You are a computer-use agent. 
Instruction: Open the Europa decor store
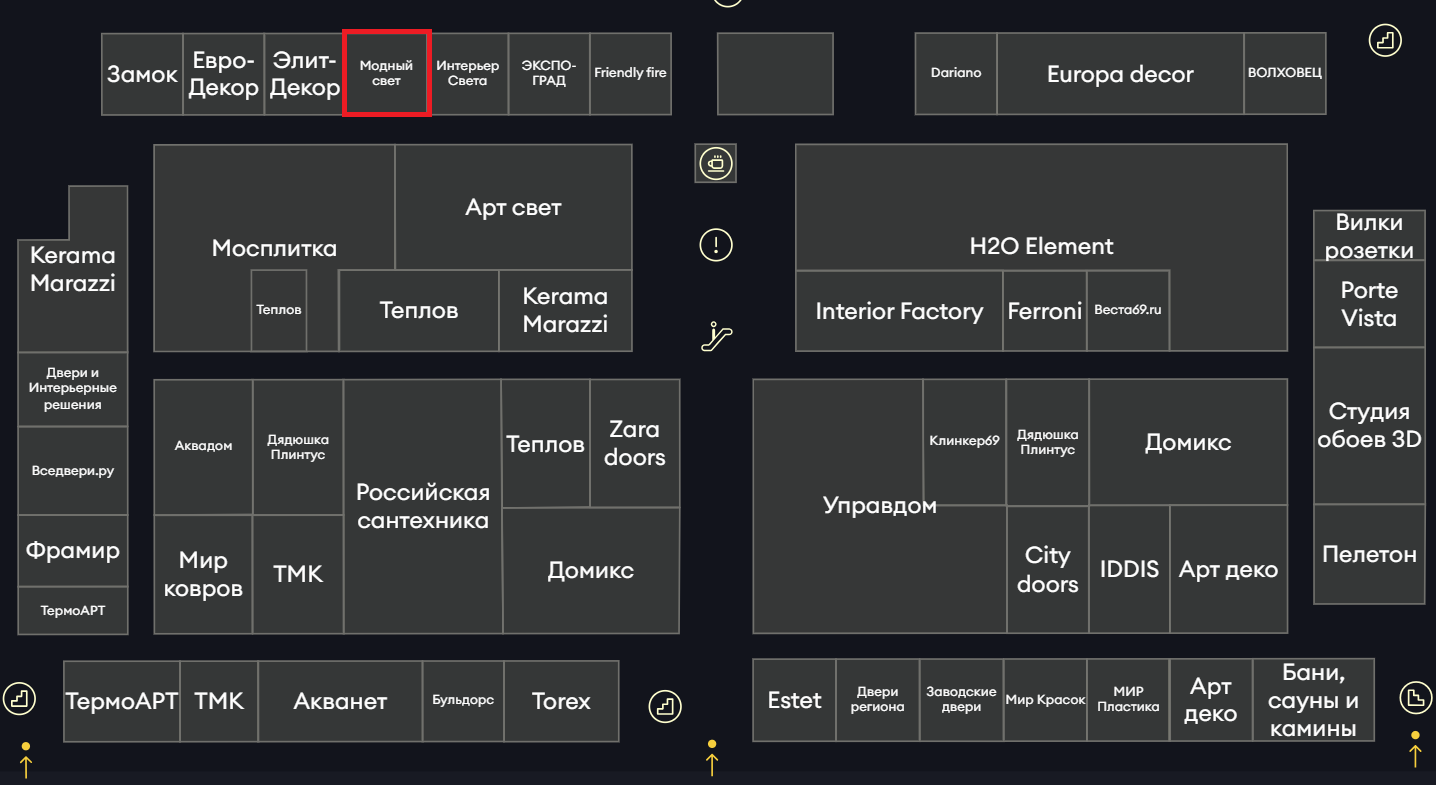(x=1120, y=74)
